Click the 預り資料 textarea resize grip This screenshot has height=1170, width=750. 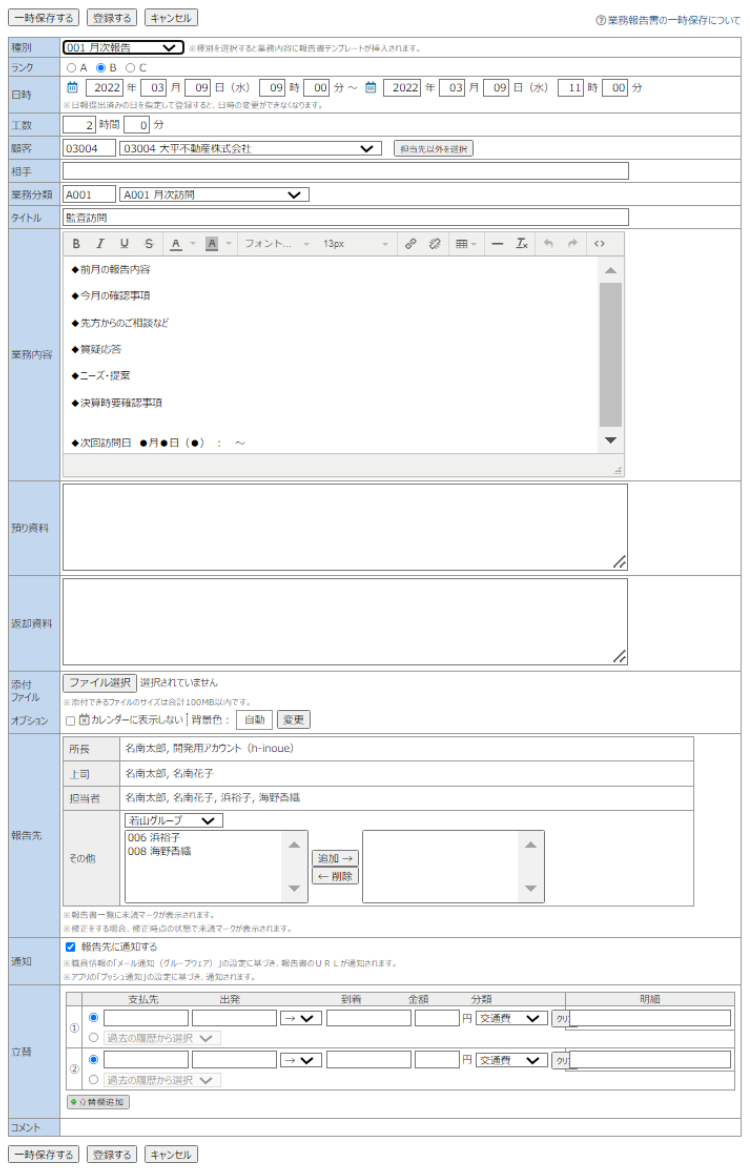click(619, 562)
